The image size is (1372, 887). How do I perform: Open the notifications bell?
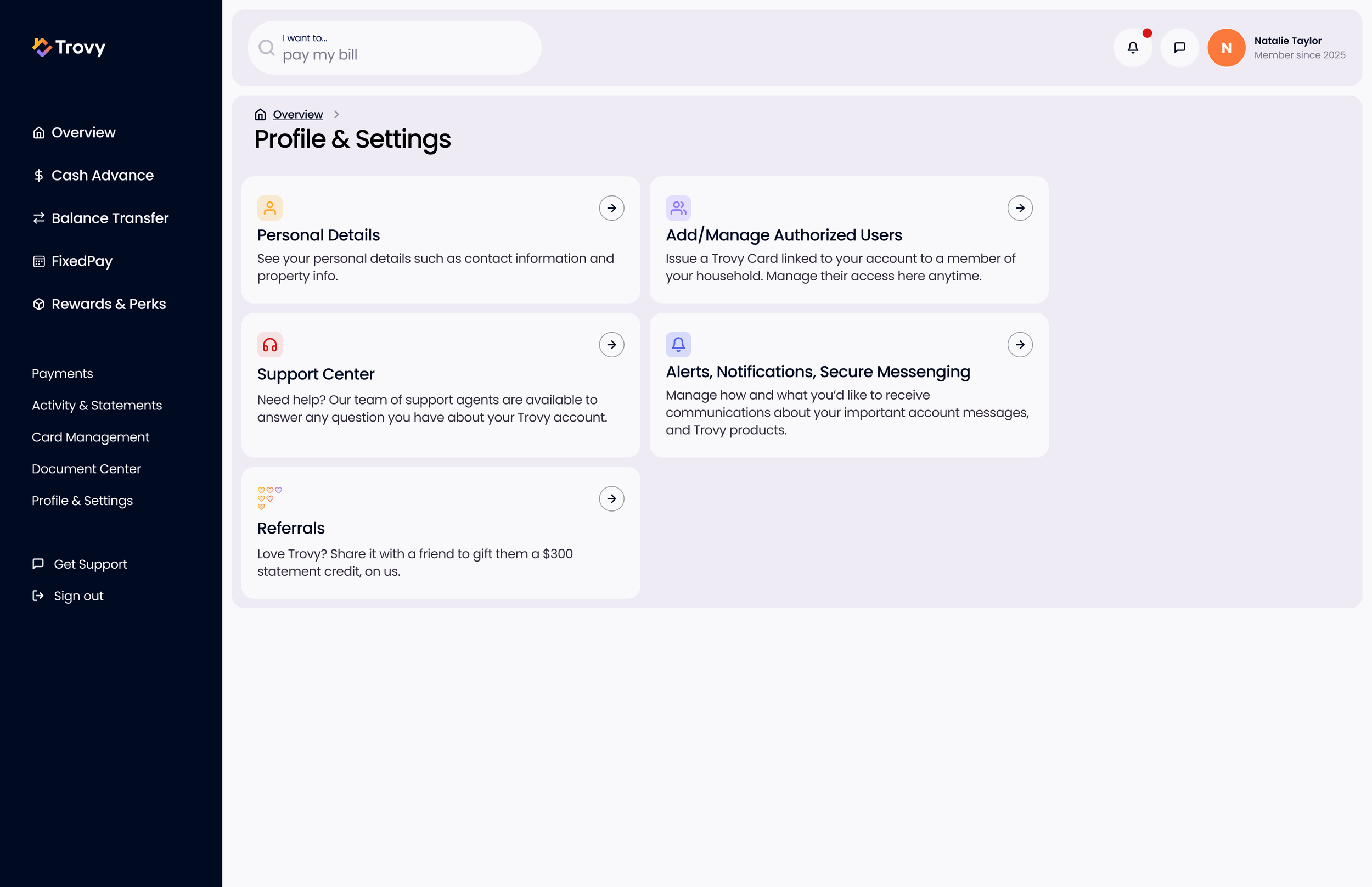tap(1133, 48)
